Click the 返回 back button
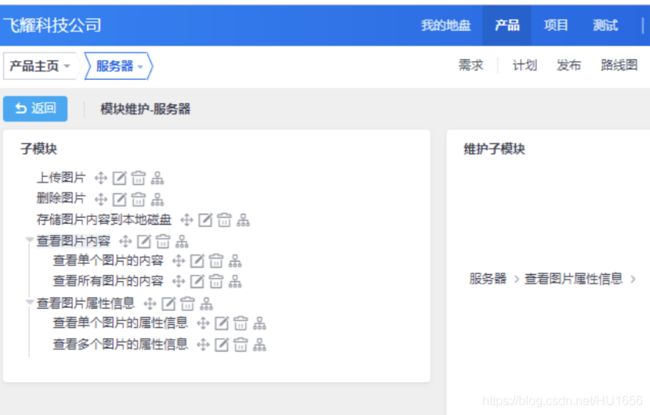The image size is (650, 415). 35,109
